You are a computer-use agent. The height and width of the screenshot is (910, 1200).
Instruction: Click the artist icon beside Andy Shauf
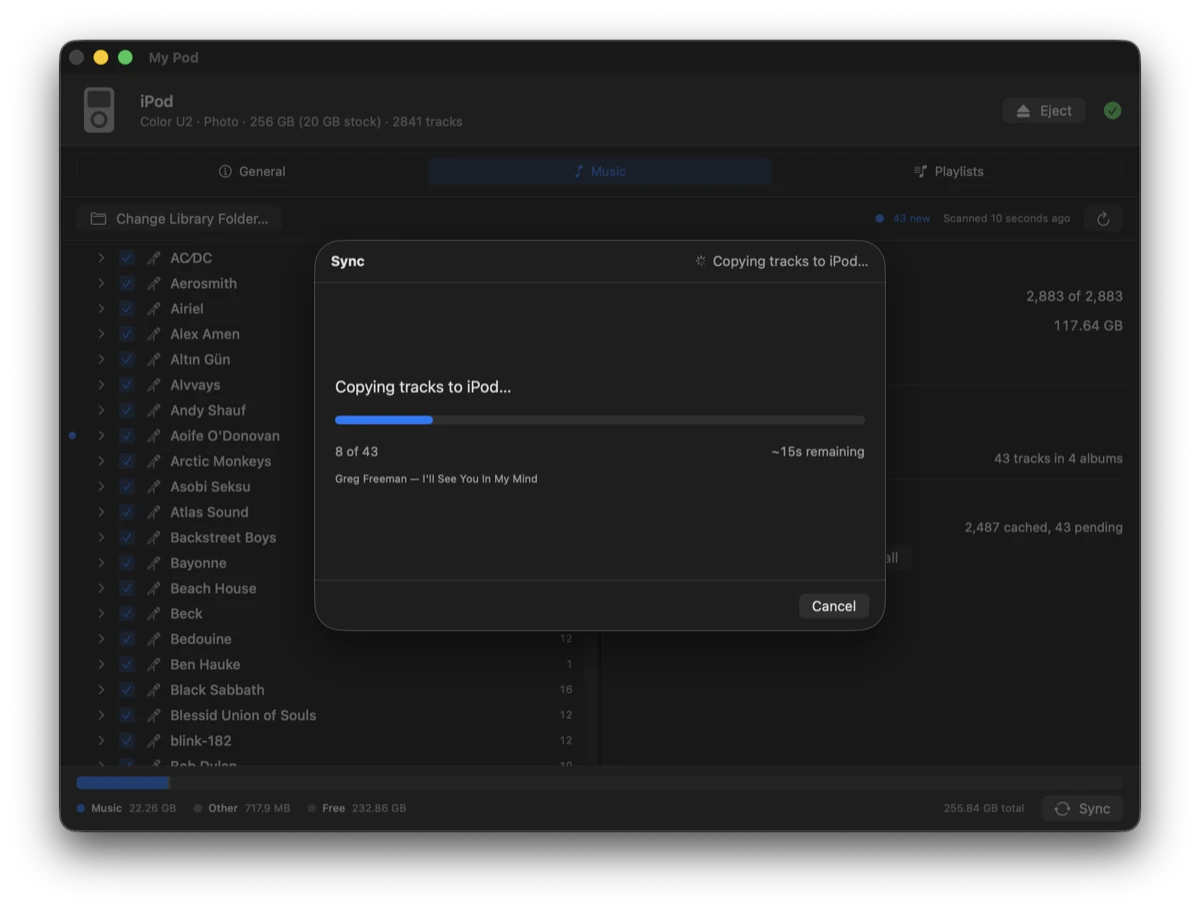click(x=153, y=410)
